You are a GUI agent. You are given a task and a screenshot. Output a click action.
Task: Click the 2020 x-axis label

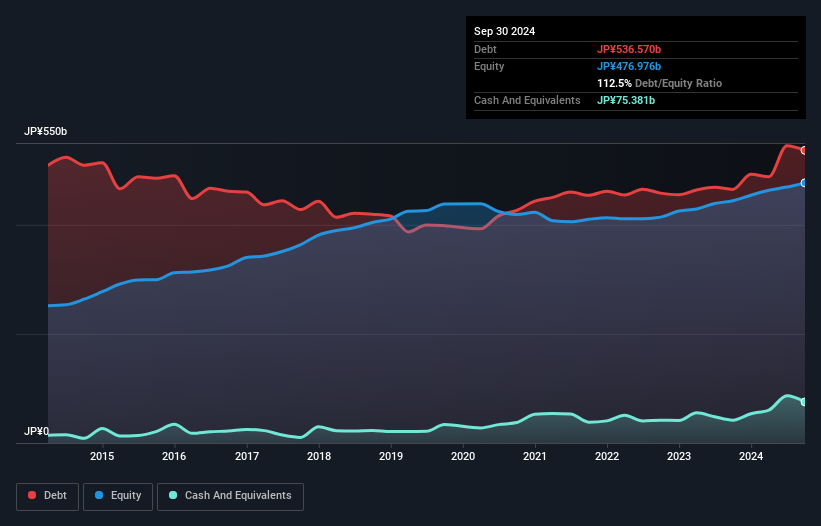point(463,456)
